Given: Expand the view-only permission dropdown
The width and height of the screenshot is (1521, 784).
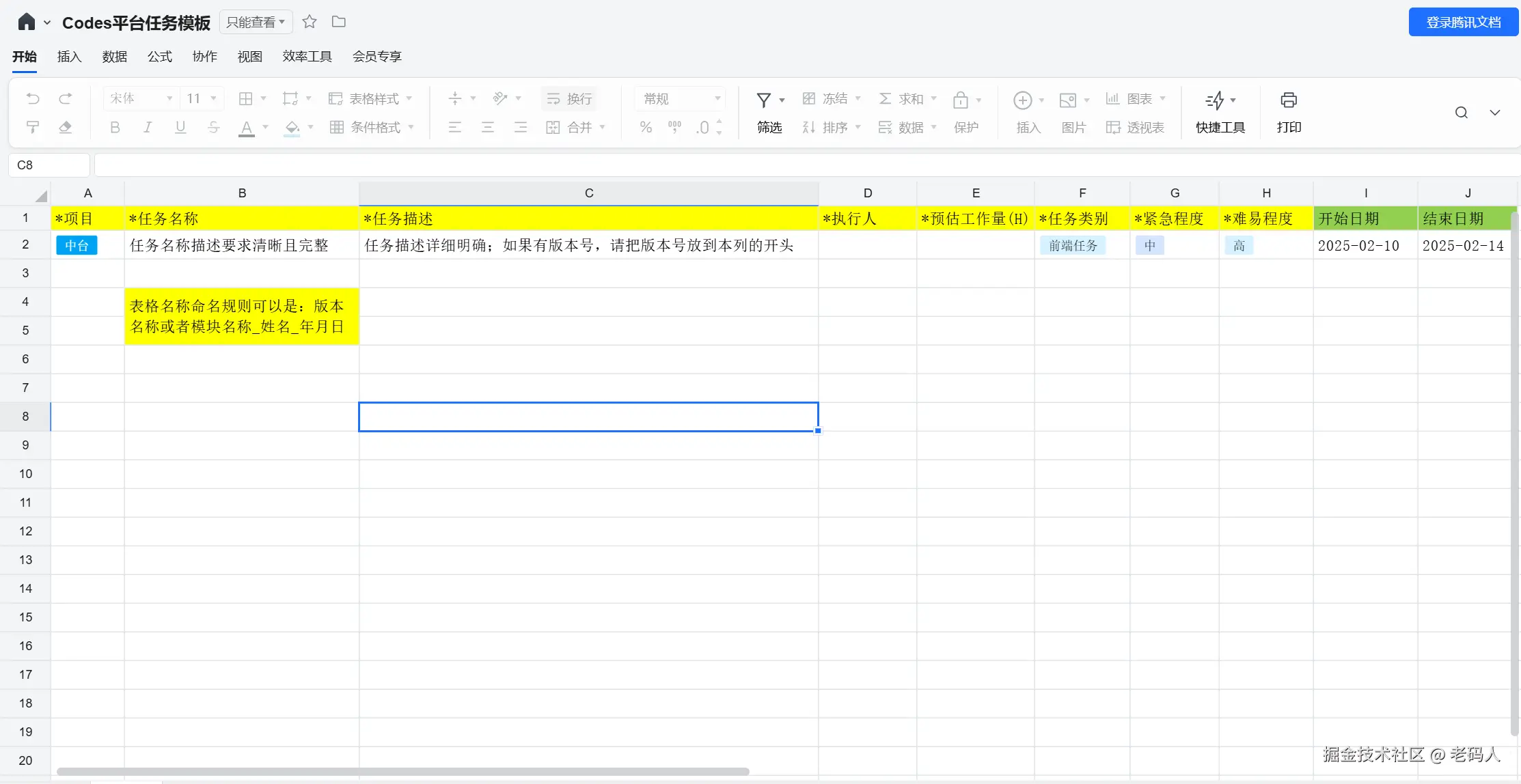Looking at the screenshot, I should coord(256,23).
